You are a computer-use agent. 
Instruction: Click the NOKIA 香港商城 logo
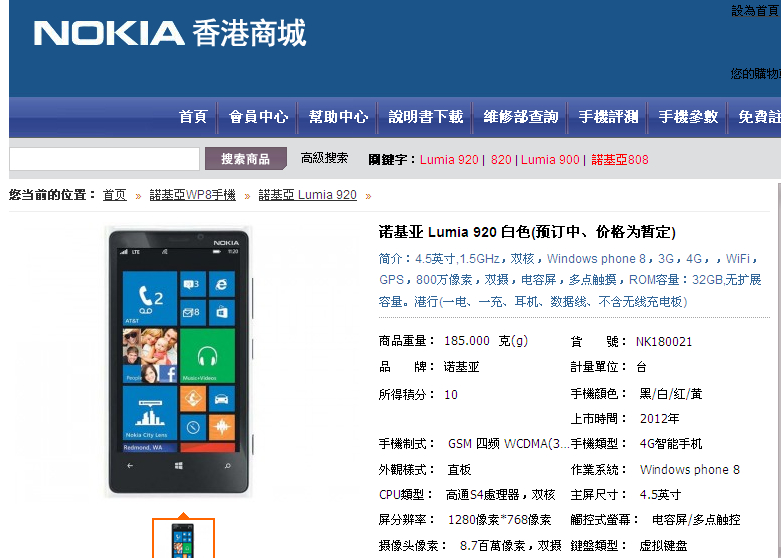170,33
